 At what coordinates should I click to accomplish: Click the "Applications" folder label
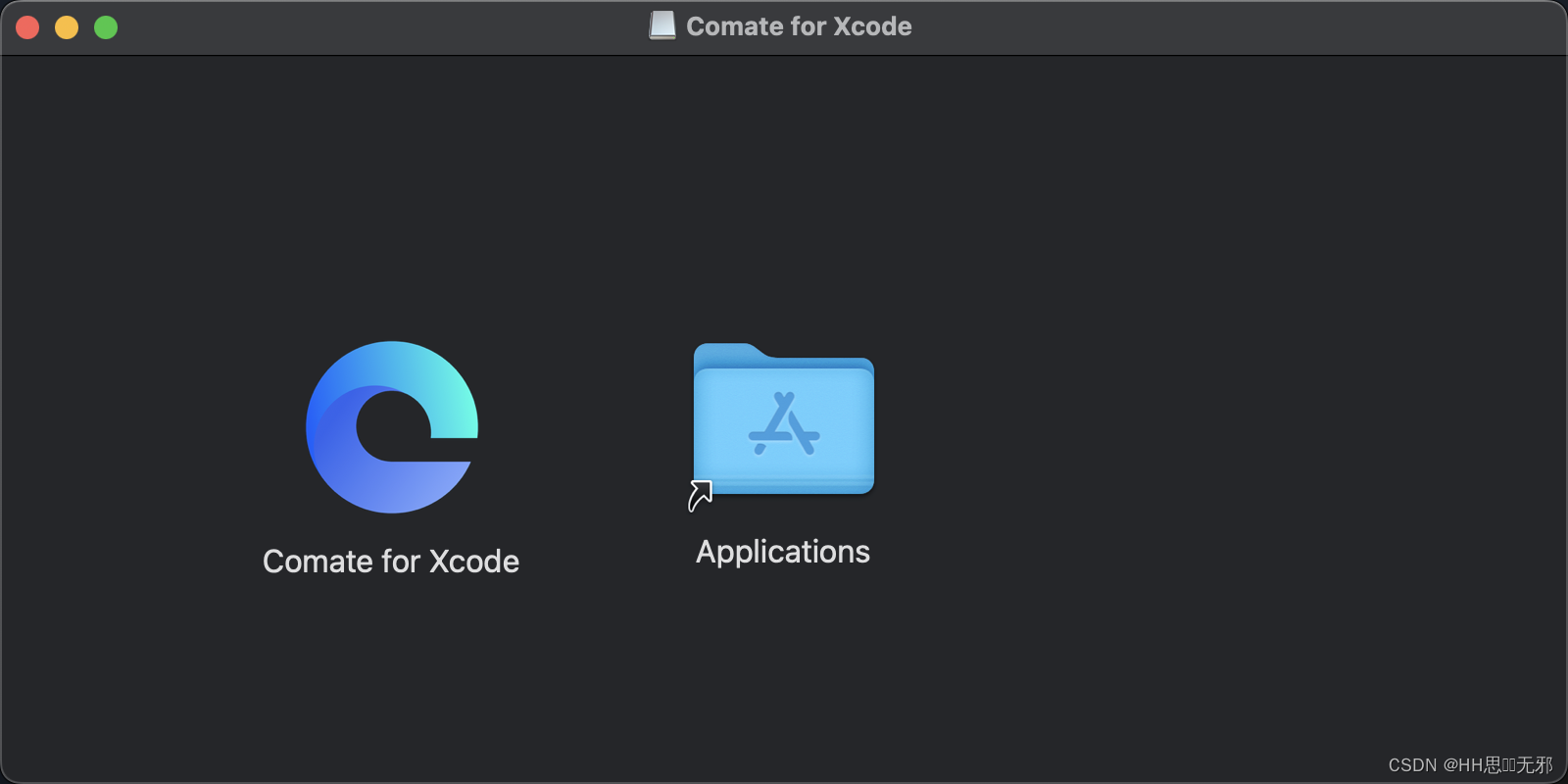(x=783, y=552)
